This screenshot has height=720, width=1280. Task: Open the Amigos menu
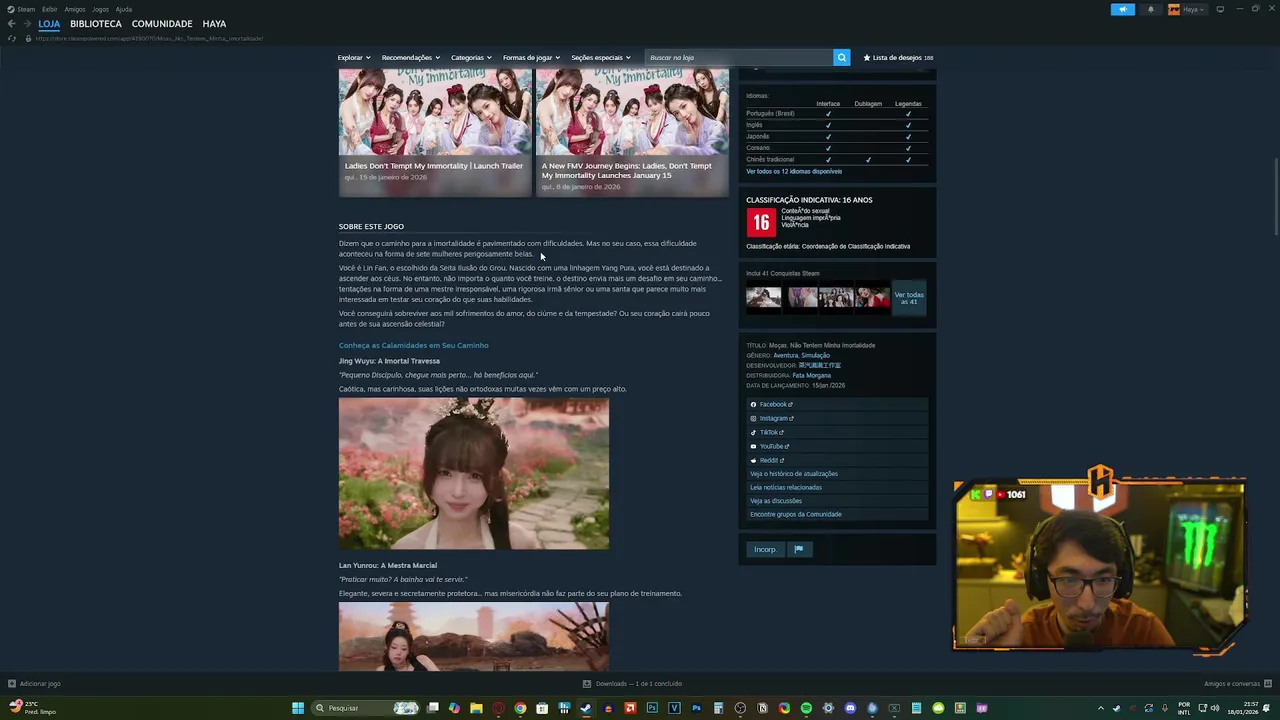[75, 9]
